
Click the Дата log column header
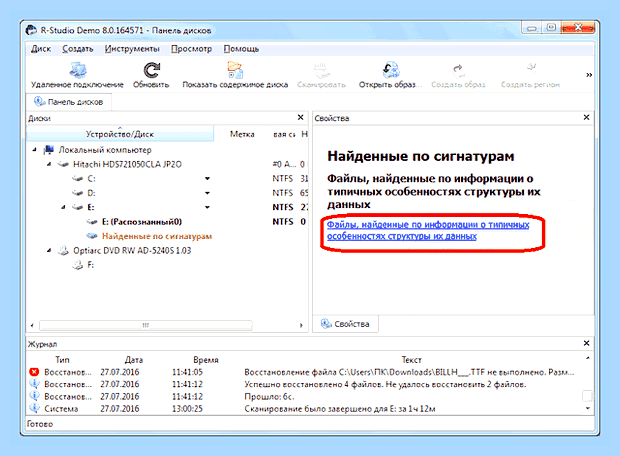point(134,360)
